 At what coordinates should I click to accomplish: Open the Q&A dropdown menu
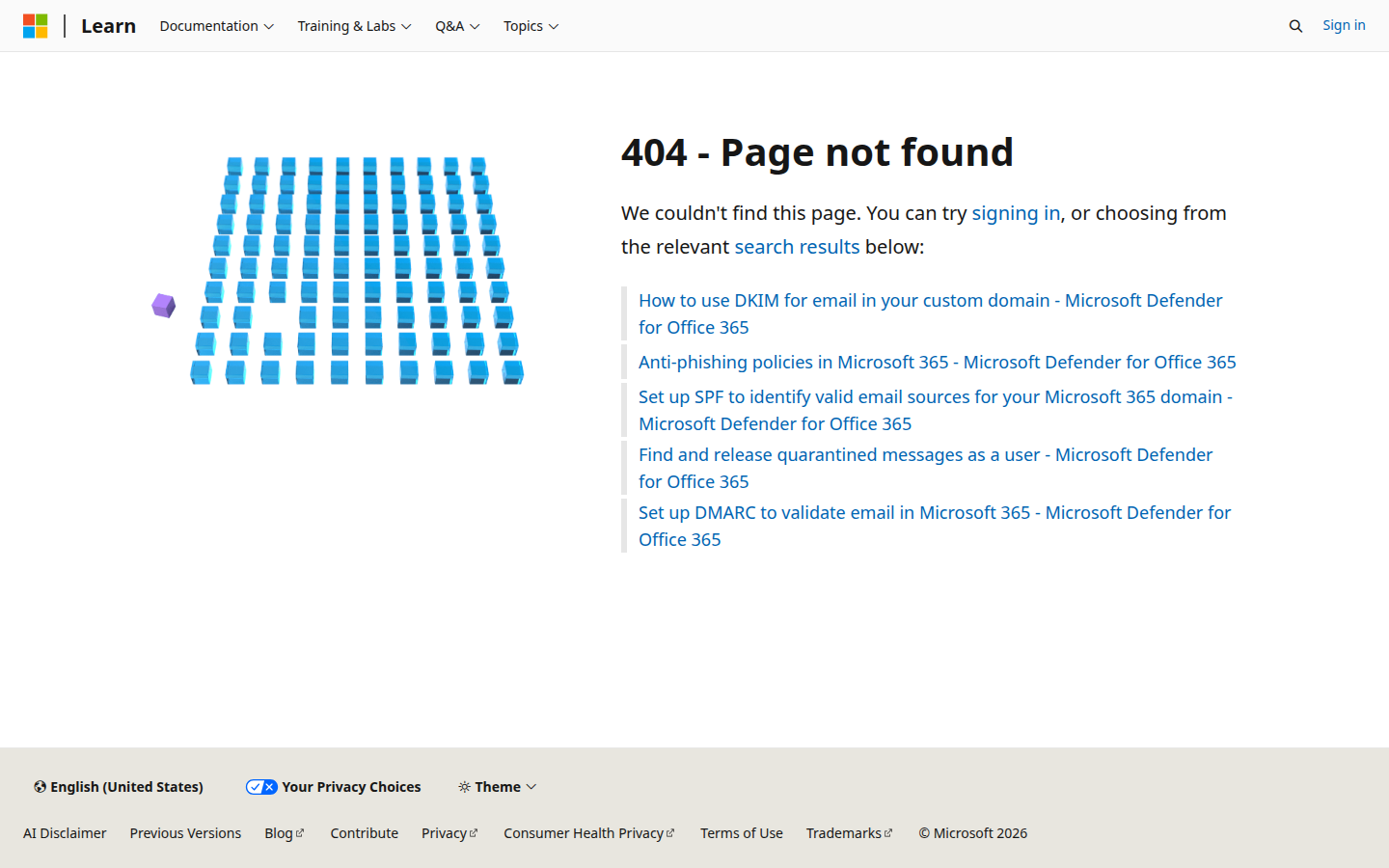click(x=457, y=26)
